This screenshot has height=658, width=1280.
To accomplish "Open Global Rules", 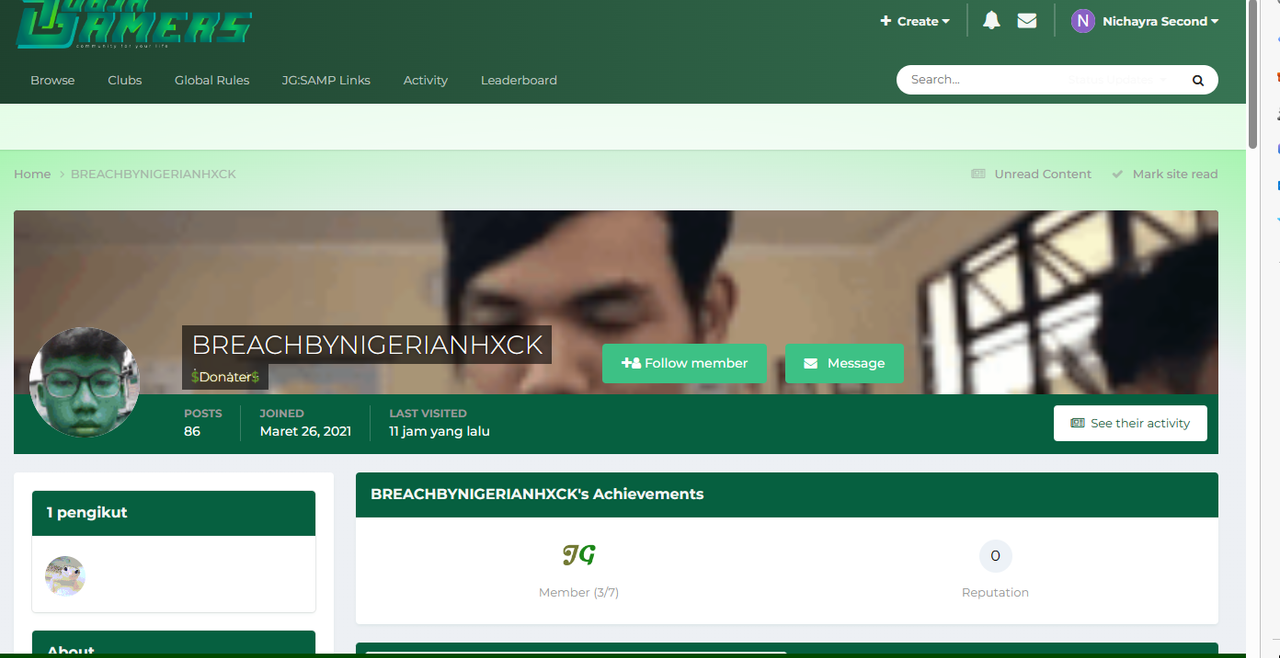I will coord(212,80).
